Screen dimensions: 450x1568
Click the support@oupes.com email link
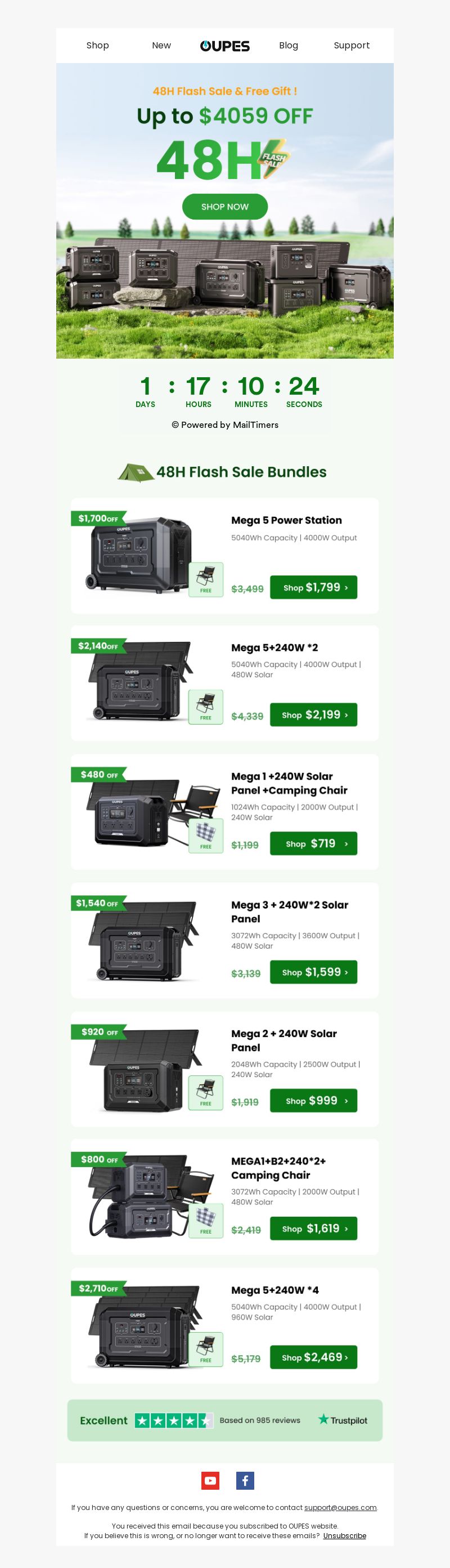coord(340,1507)
